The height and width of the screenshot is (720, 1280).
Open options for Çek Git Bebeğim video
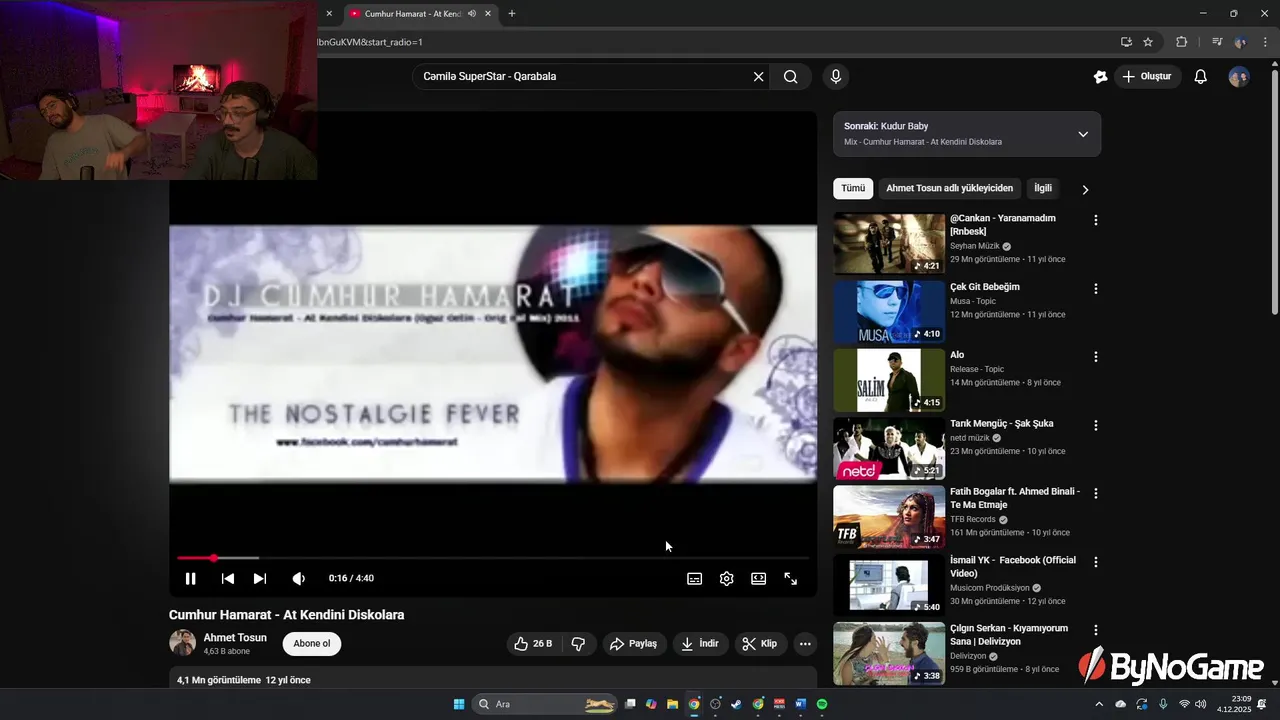point(1096,289)
